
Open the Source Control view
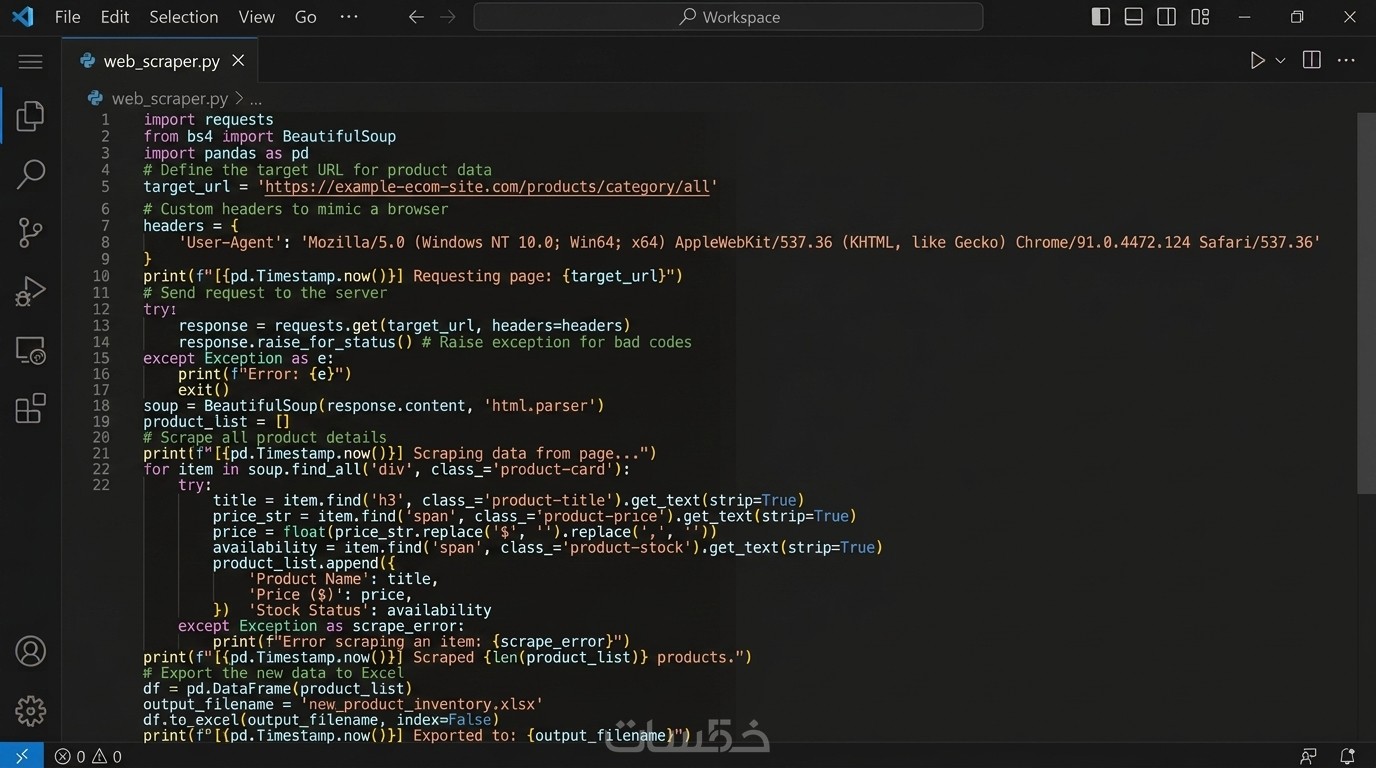[x=30, y=233]
